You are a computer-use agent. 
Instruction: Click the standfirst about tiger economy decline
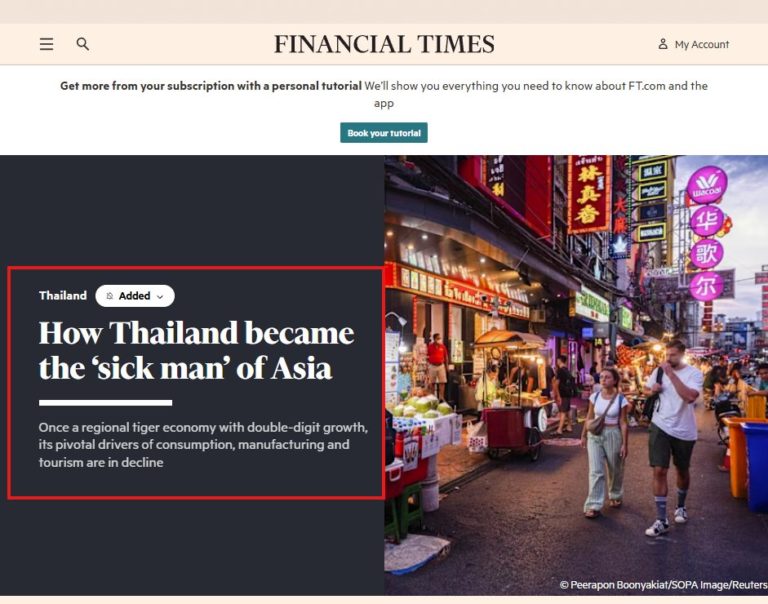point(203,445)
